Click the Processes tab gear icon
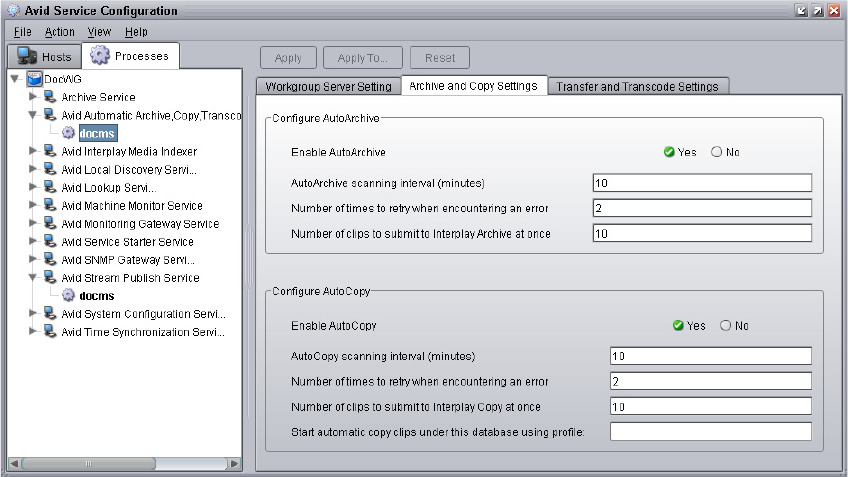The width and height of the screenshot is (848, 477). 100,55
